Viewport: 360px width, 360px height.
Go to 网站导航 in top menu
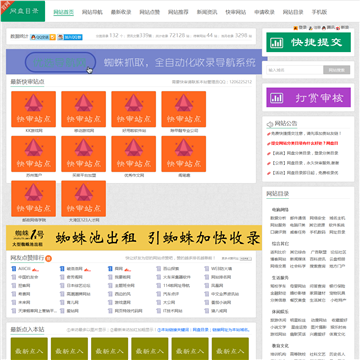[x=92, y=12]
